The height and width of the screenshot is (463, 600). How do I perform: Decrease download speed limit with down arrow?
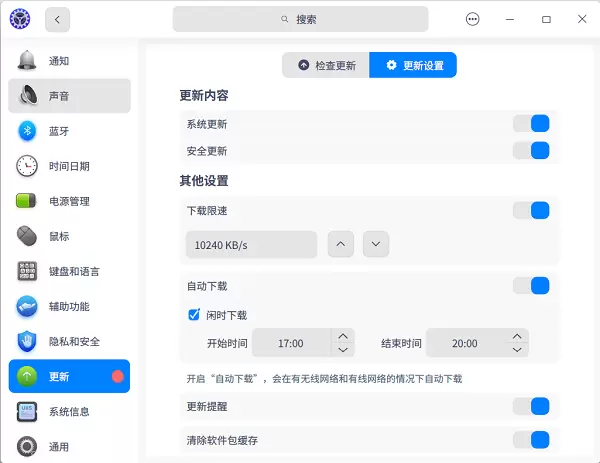pos(375,244)
